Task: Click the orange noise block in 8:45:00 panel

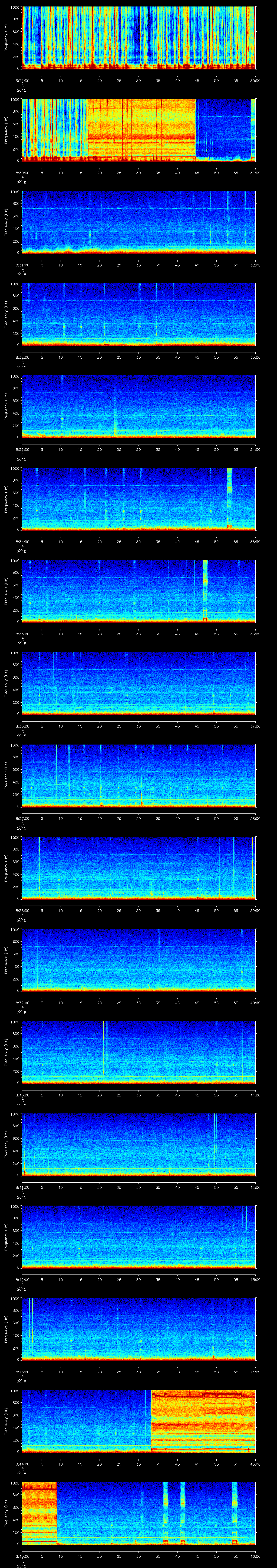Action: (x=39, y=1513)
